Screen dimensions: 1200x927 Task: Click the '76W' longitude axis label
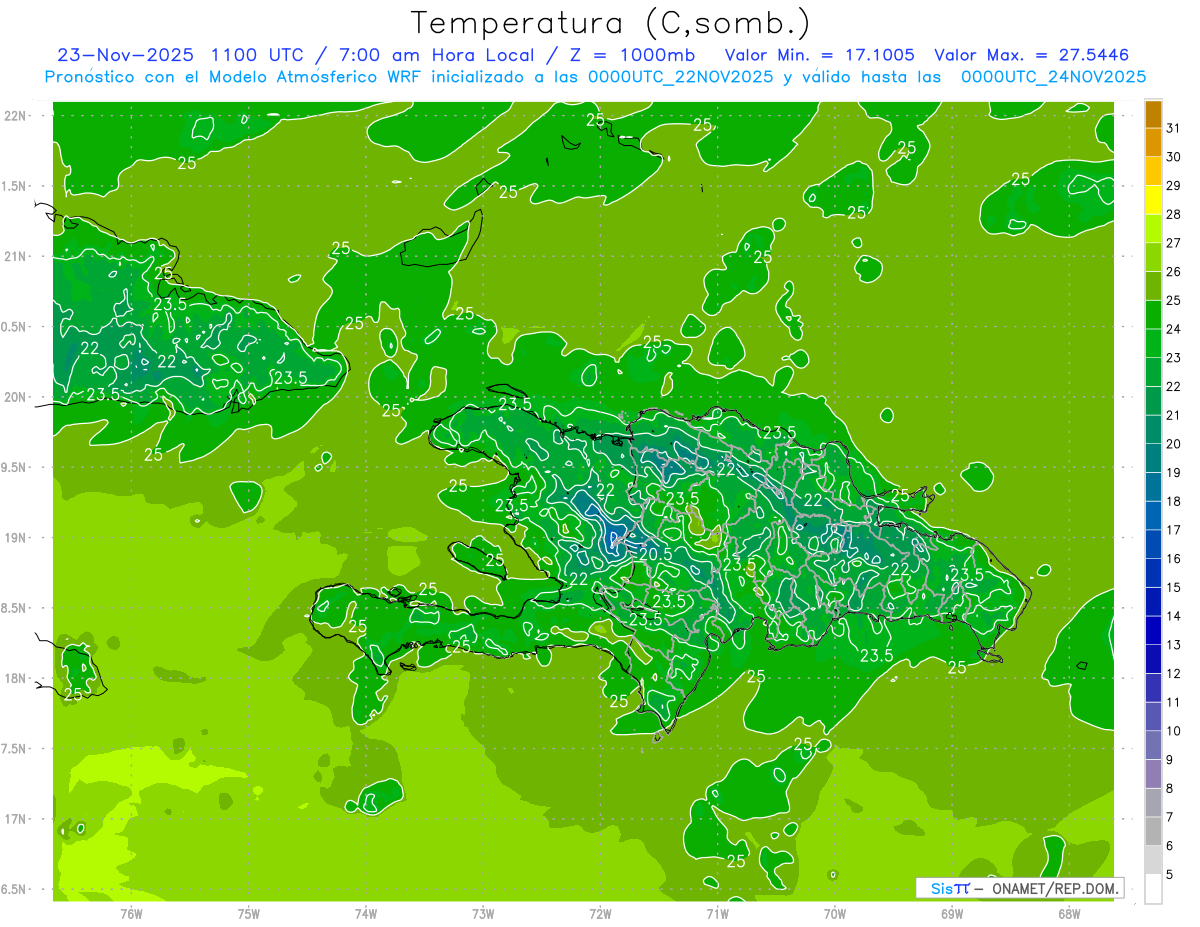[x=131, y=913]
